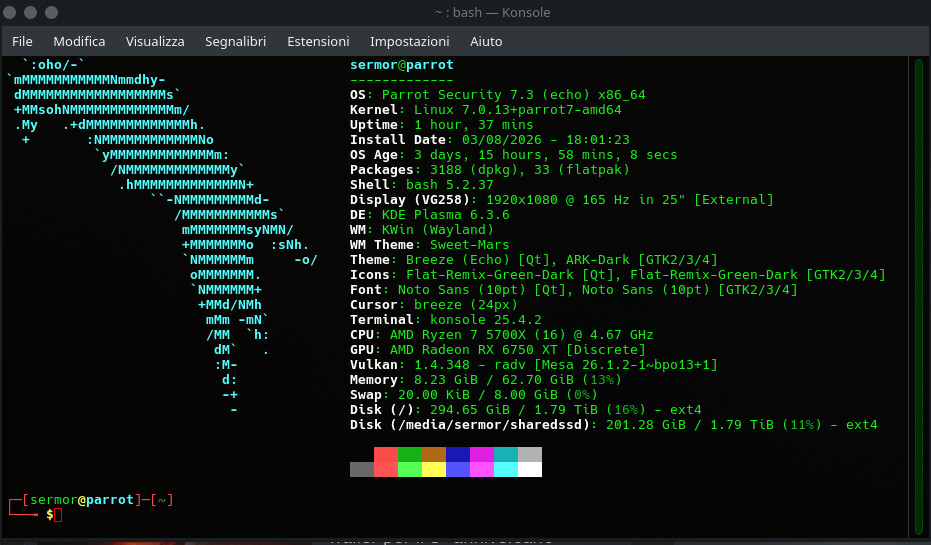Click the Disk (/) usage line

(525, 410)
